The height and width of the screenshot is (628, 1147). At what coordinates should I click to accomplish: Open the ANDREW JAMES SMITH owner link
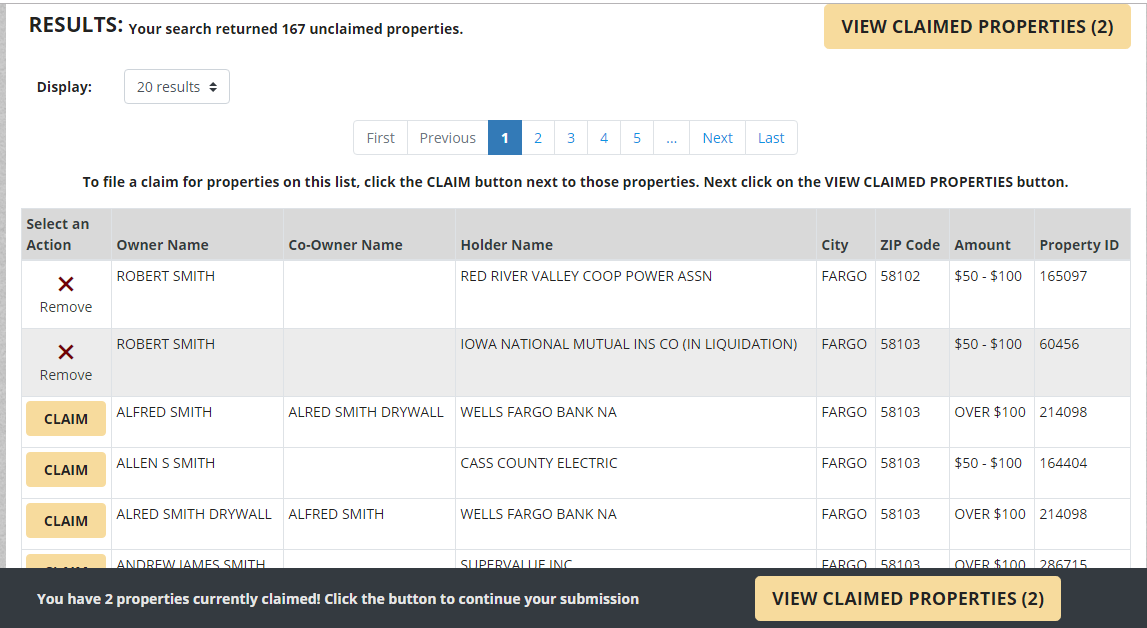point(194,565)
